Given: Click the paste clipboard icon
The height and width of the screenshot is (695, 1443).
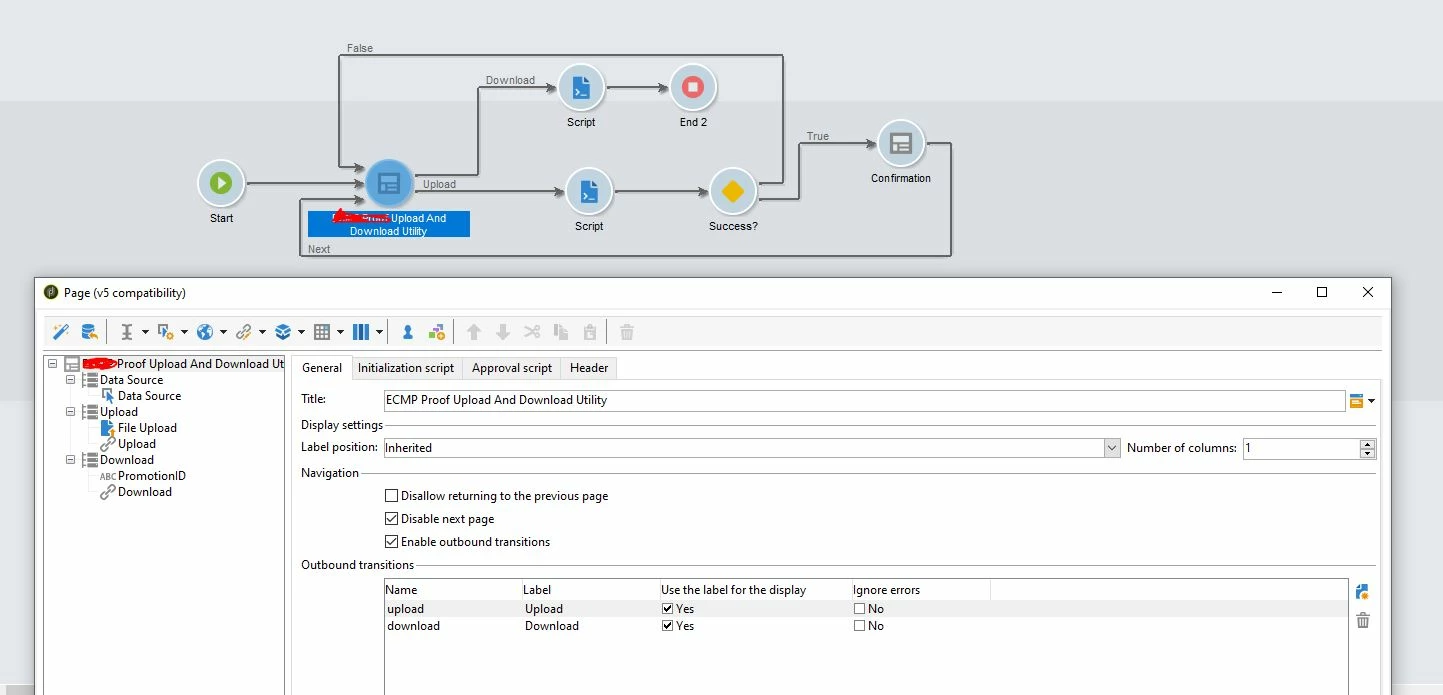Looking at the screenshot, I should pyautogui.click(x=590, y=332).
